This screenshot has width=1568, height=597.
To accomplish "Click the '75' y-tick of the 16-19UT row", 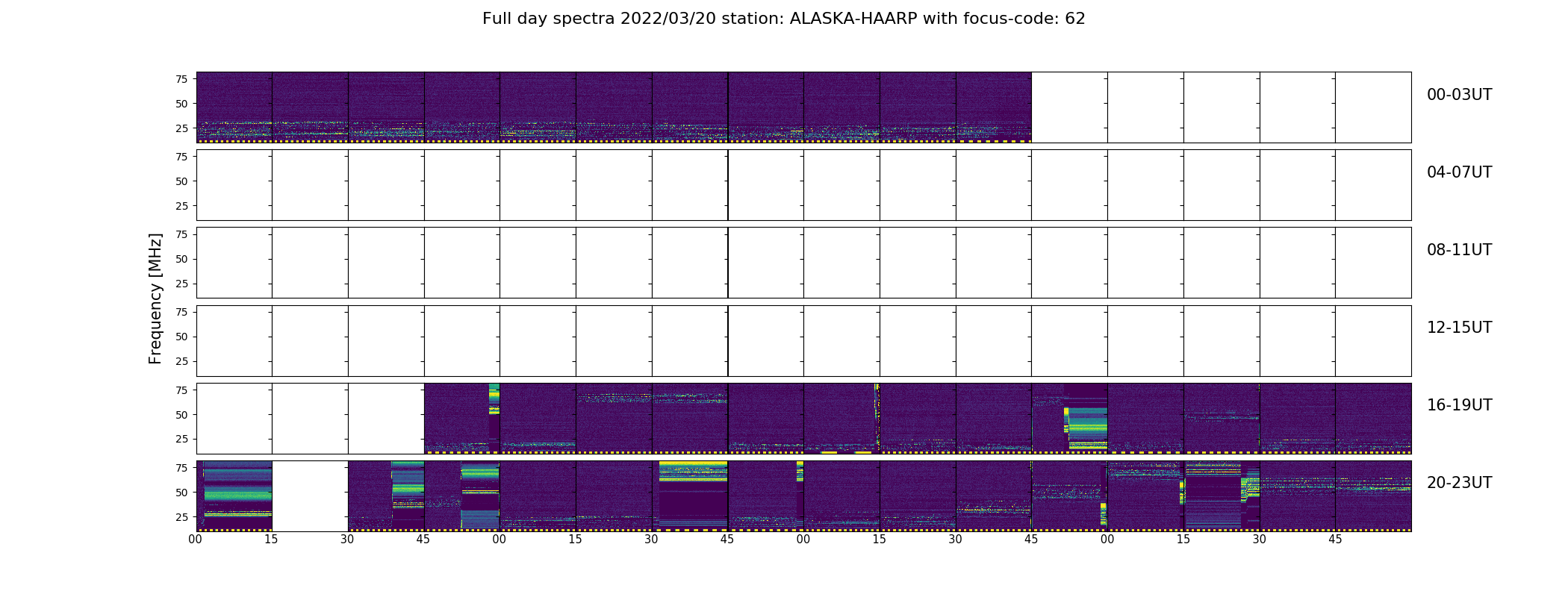I will pos(181,390).
